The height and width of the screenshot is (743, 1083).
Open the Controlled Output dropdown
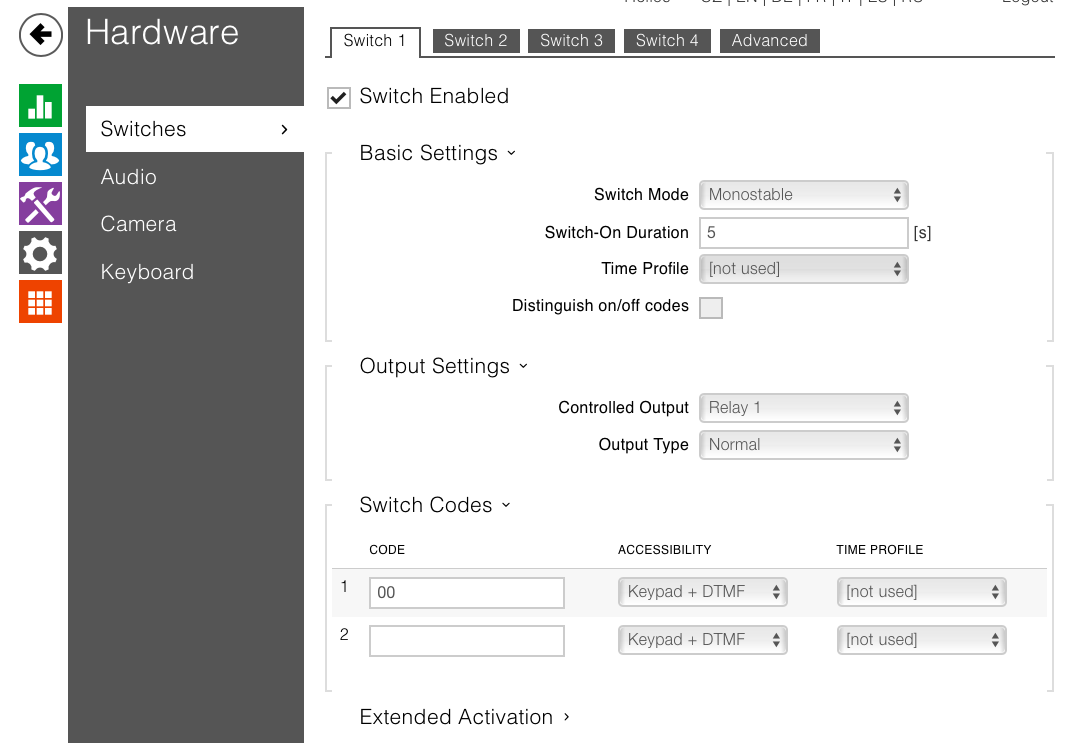(804, 408)
